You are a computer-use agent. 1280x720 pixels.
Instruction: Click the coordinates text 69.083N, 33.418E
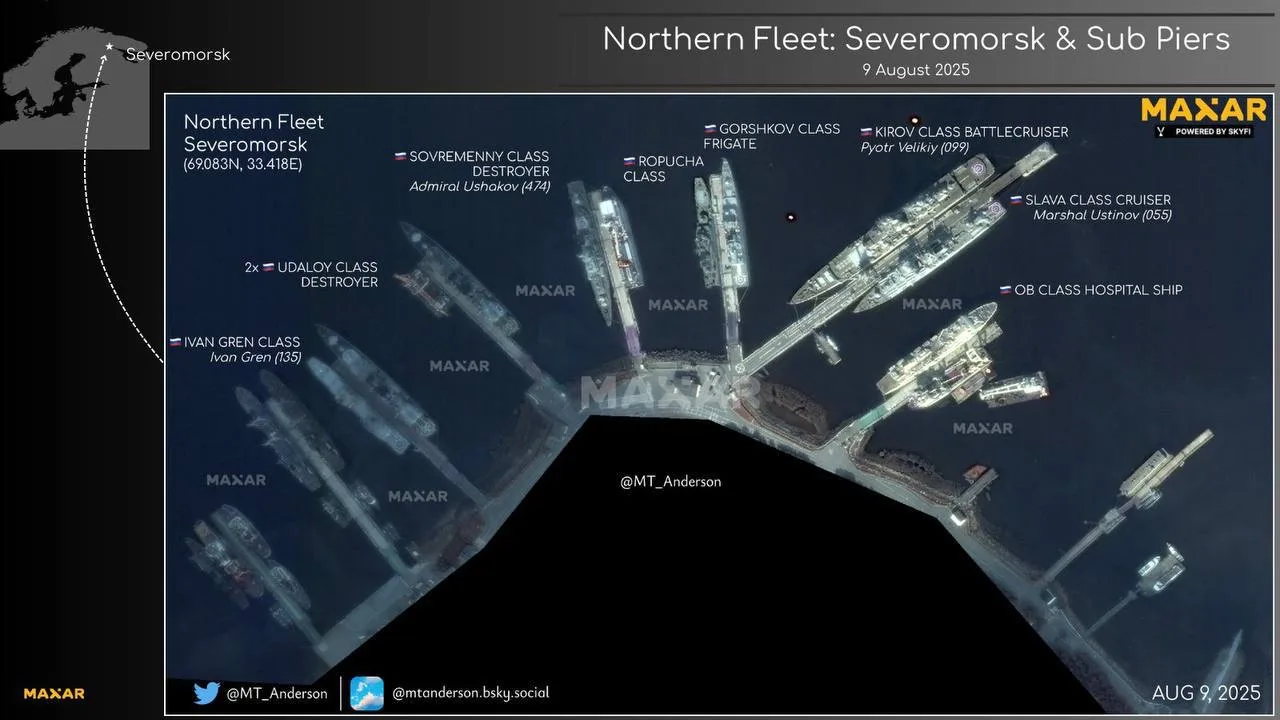243,164
